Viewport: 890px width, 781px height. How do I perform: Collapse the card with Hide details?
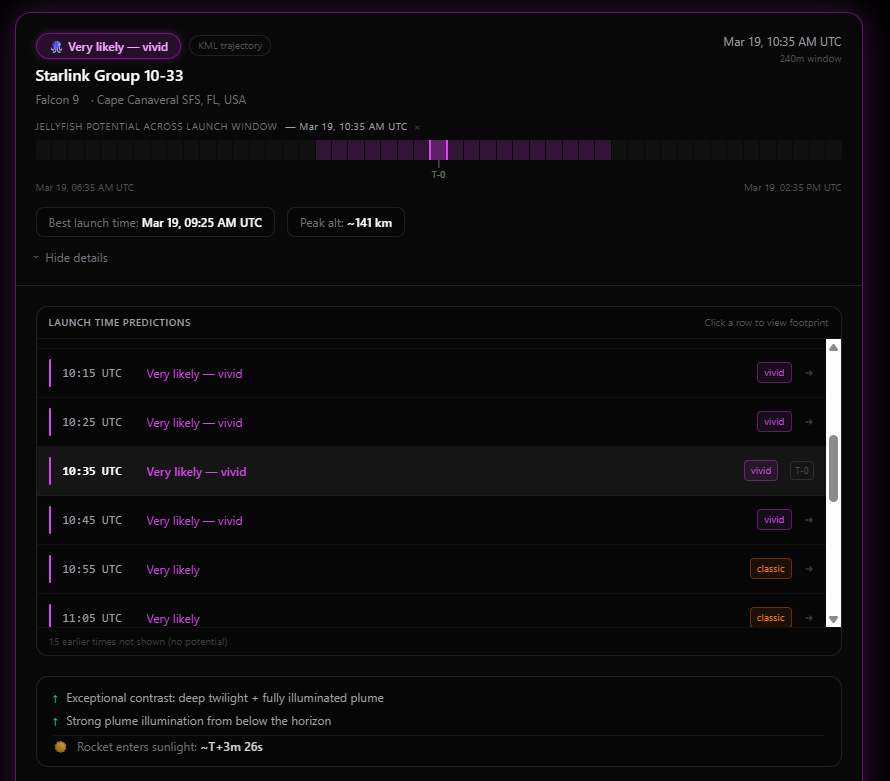[x=71, y=258]
